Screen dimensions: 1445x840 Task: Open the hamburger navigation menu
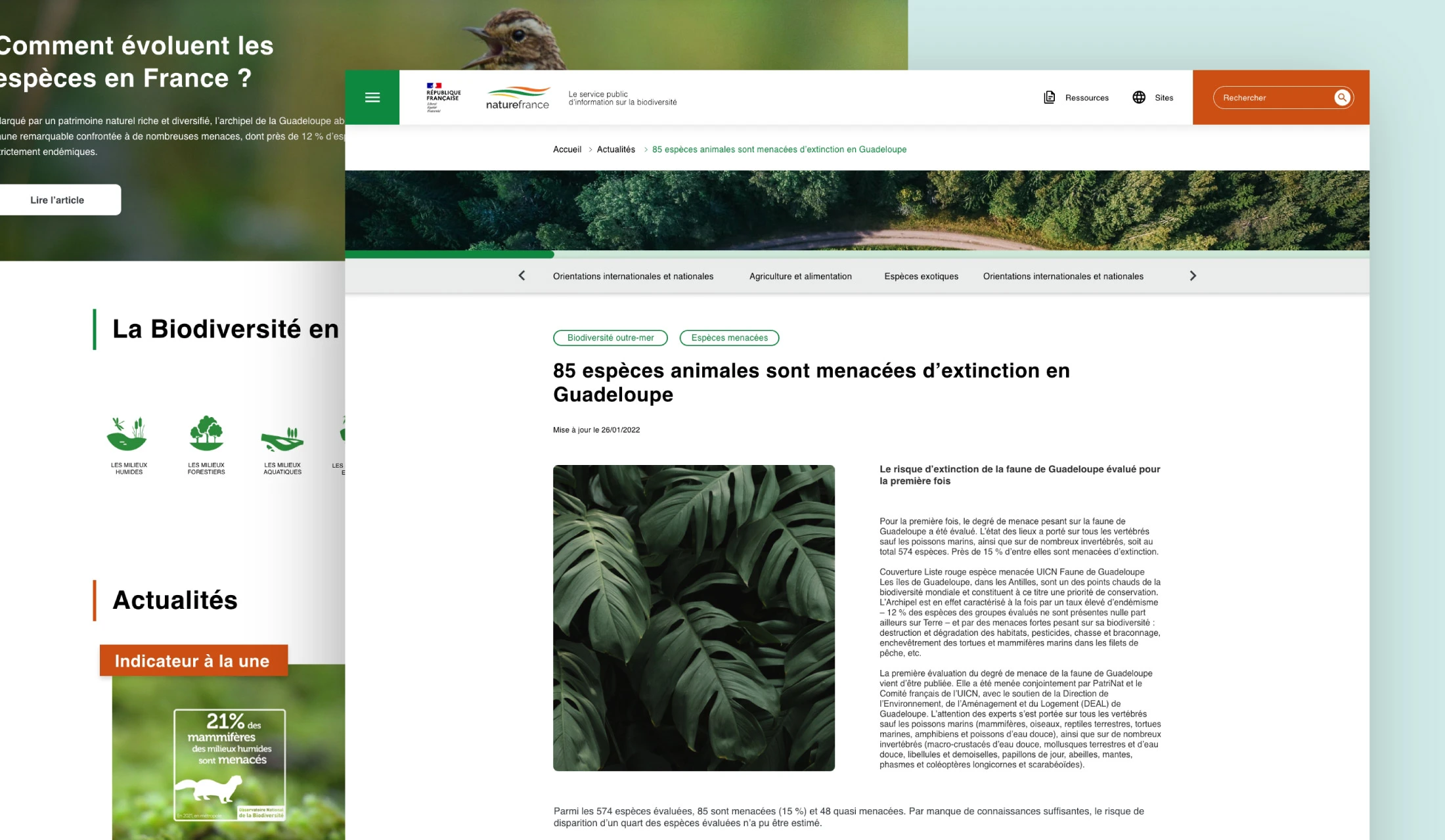(x=372, y=97)
